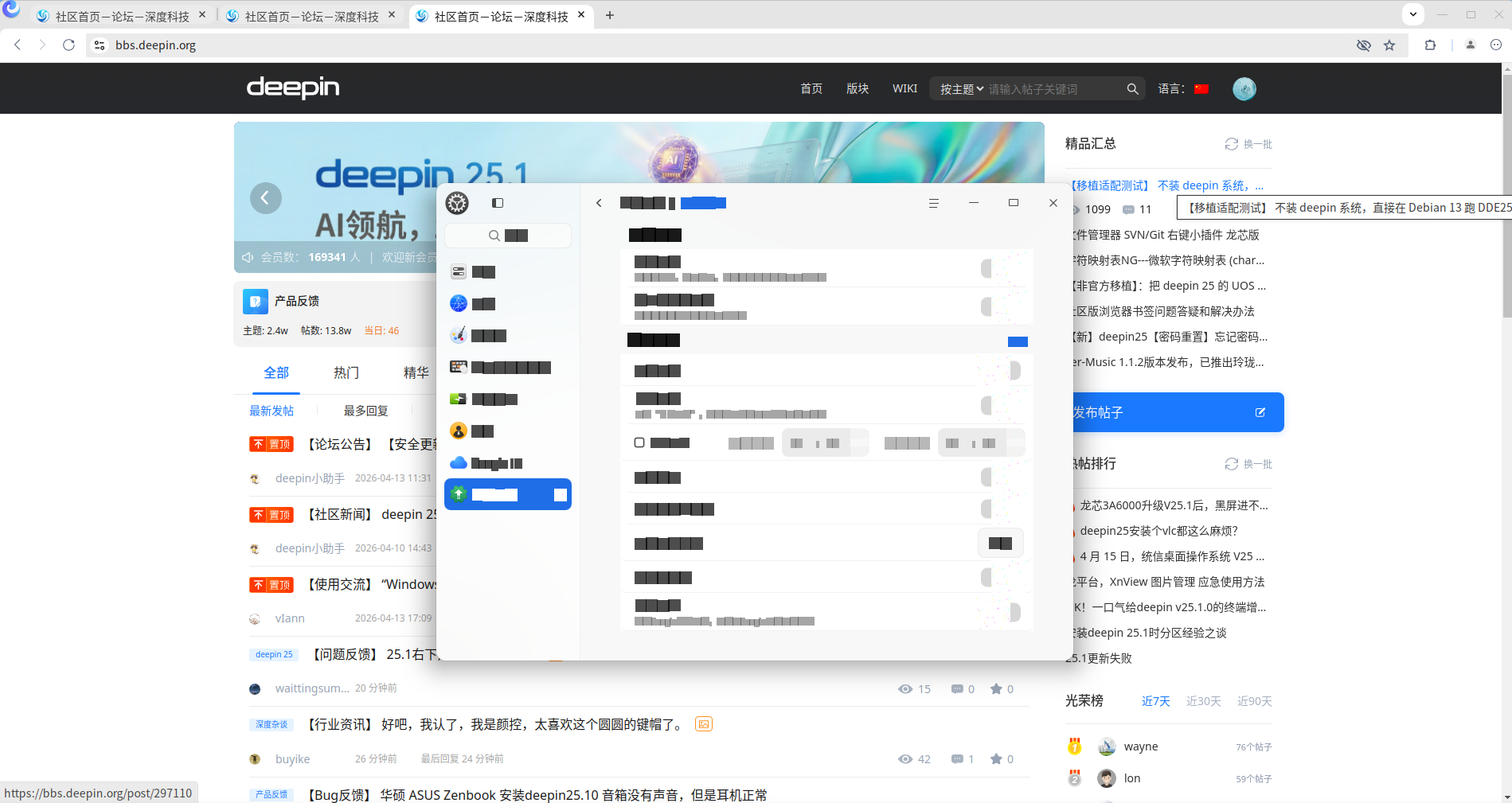This screenshot has height=803, width=1512.
Task: Open the 【论坛公告】 pinned post
Action: click(371, 444)
